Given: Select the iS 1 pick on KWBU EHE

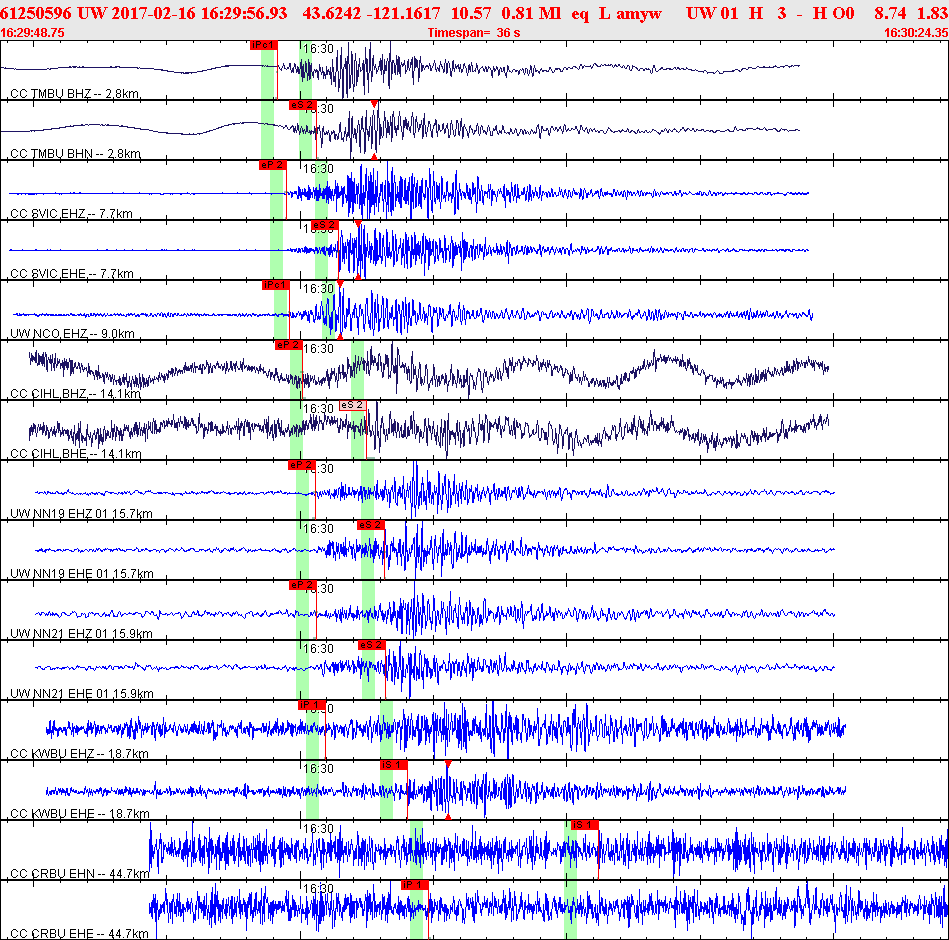Looking at the screenshot, I should [x=393, y=765].
